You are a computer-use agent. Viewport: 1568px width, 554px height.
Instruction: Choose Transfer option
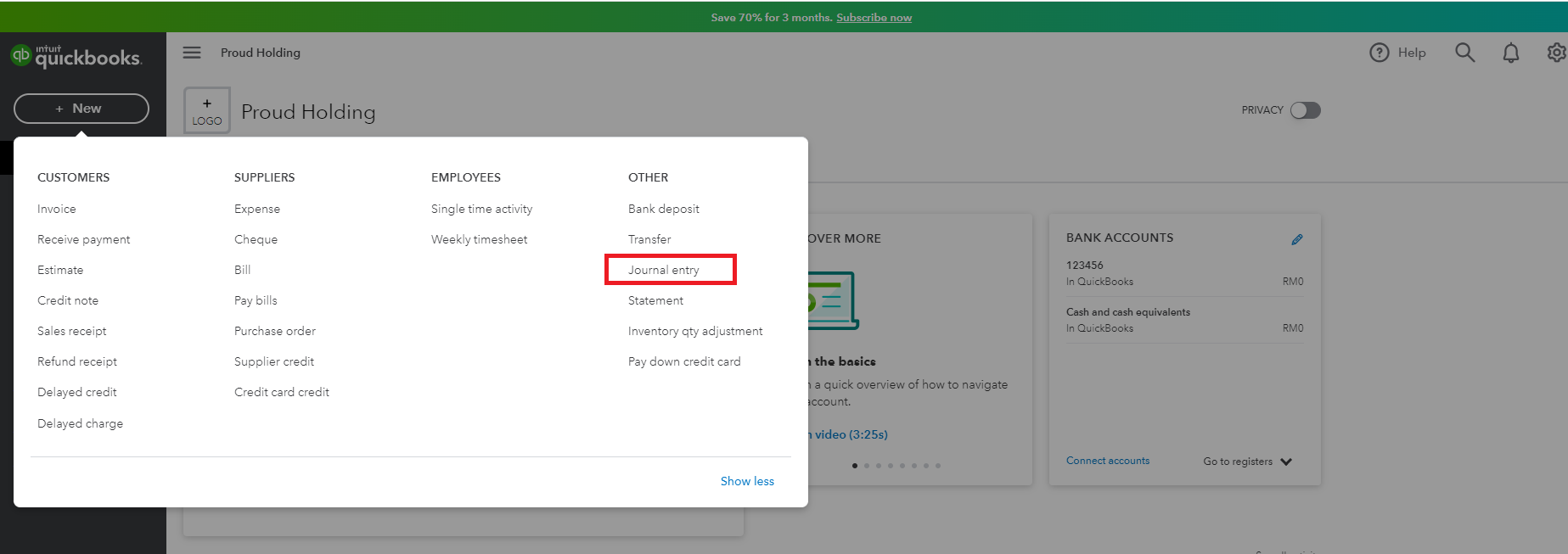(x=649, y=239)
